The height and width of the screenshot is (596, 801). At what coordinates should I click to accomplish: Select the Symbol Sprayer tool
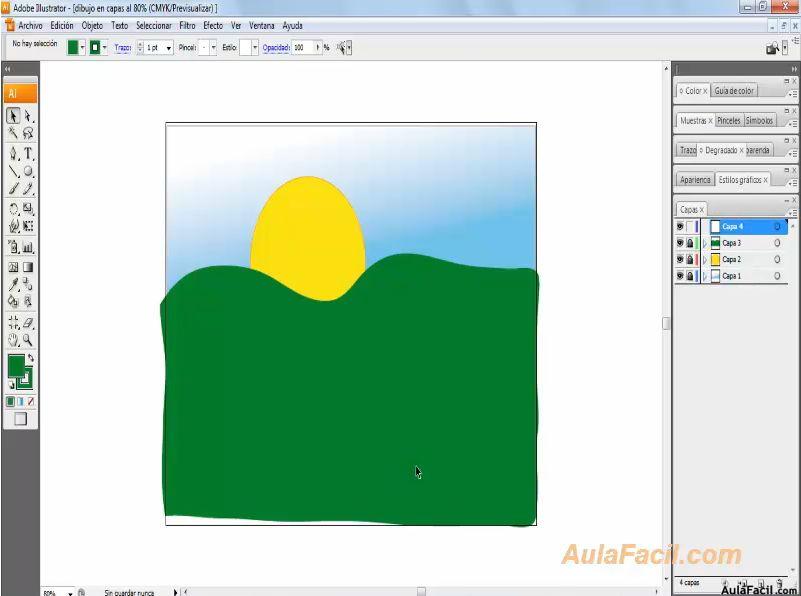coord(13,248)
